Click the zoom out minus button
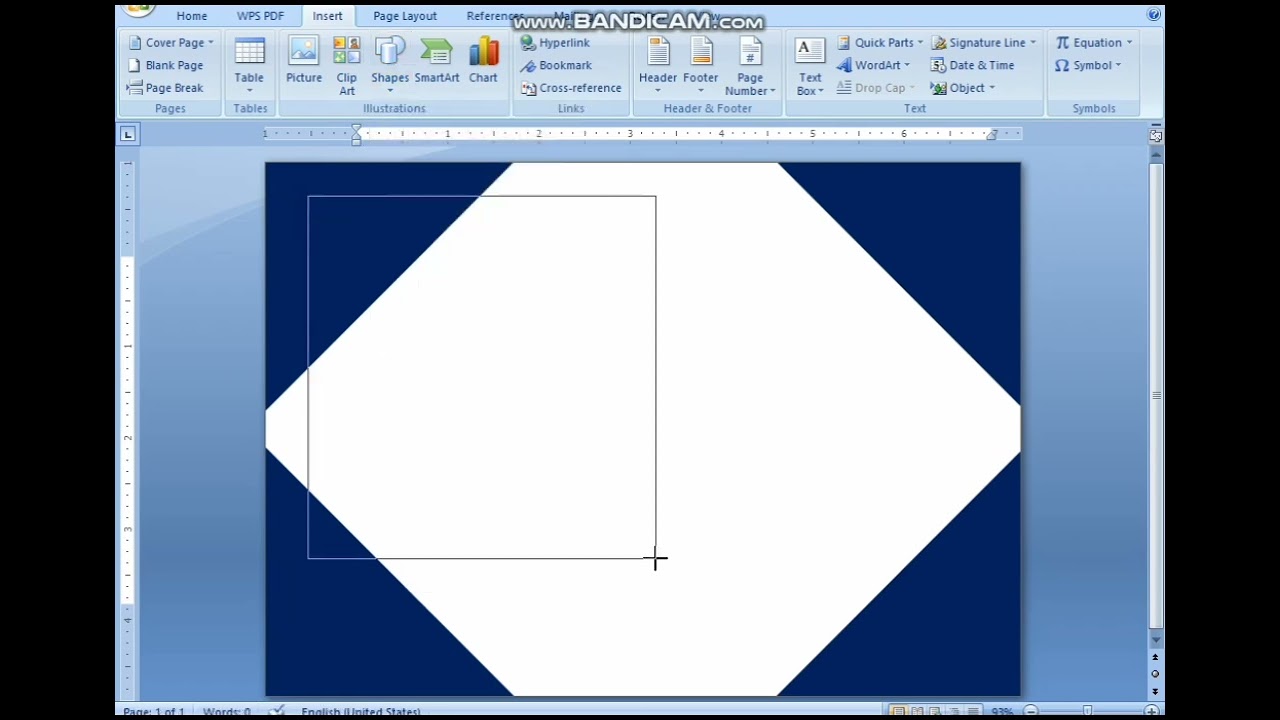This screenshot has height=720, width=1280. coord(1030,712)
